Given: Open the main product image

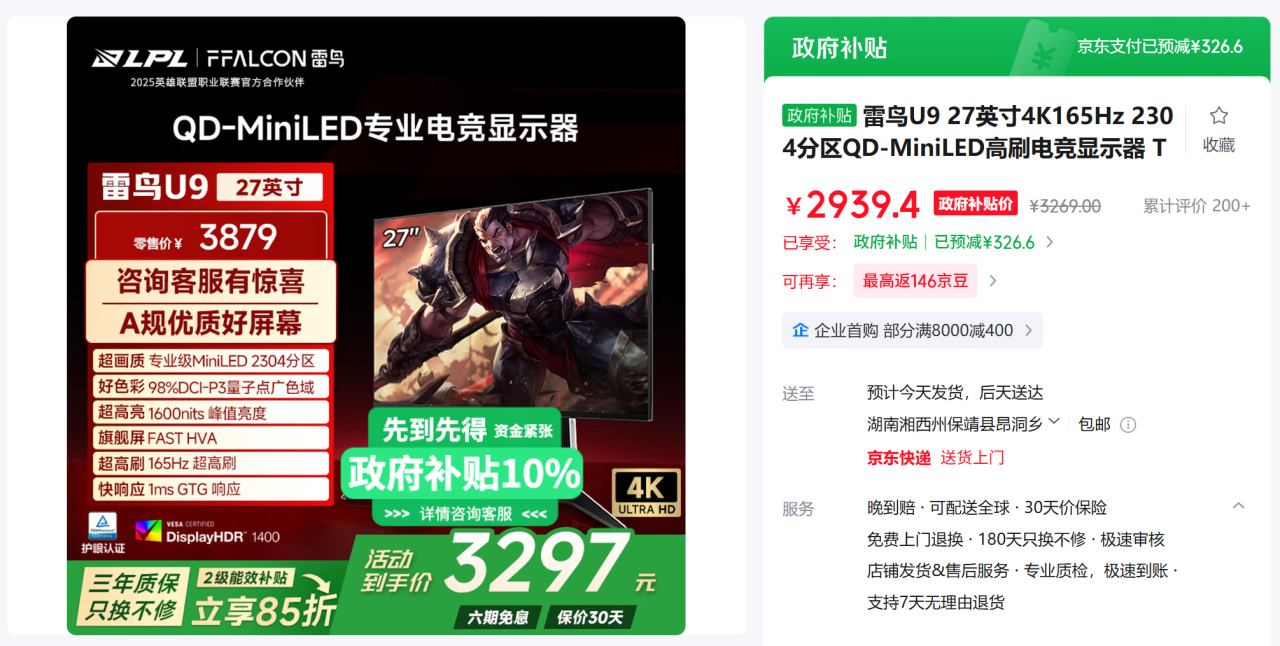Looking at the screenshot, I should (376, 326).
